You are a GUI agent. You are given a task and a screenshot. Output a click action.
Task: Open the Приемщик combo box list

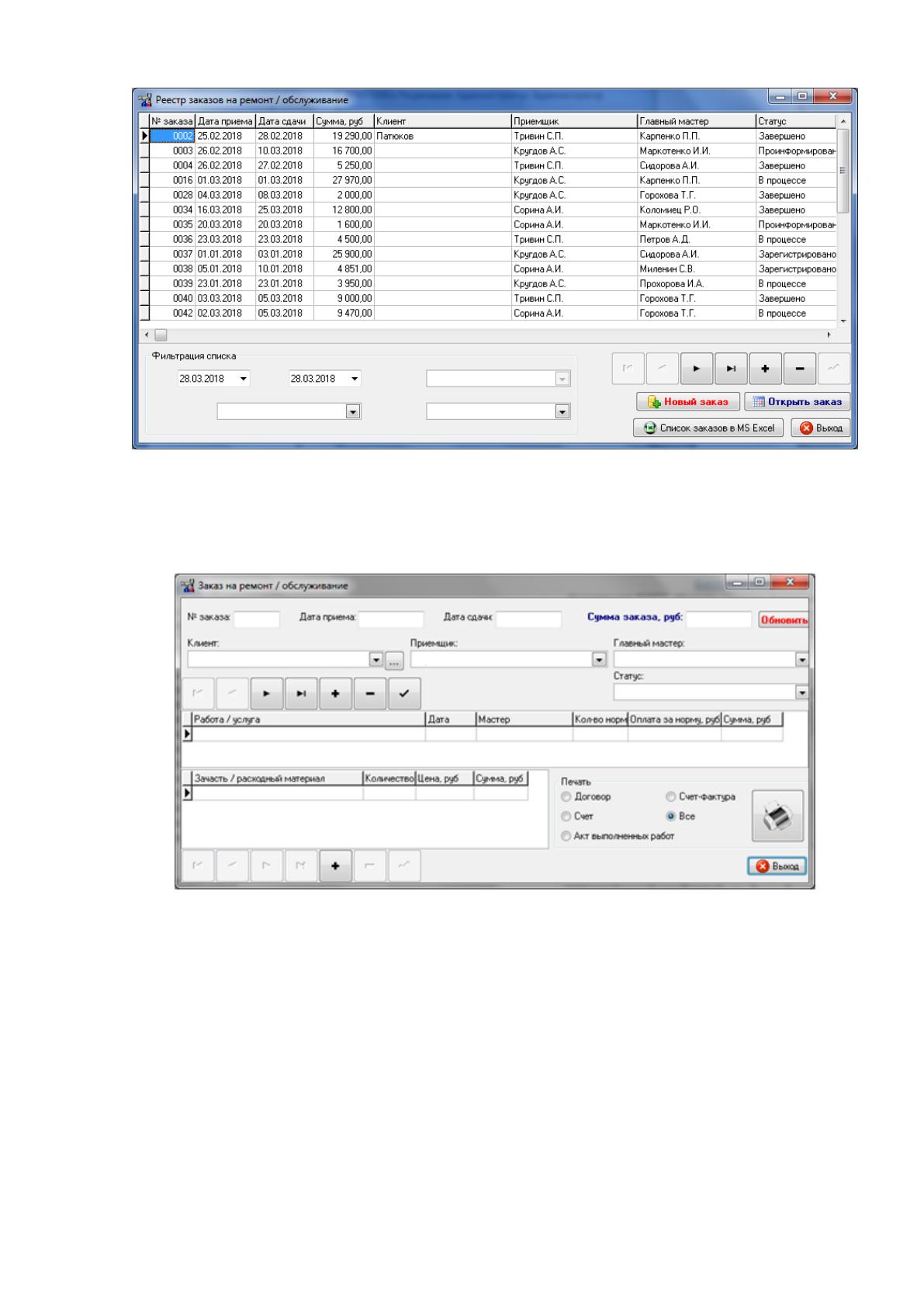599,660
